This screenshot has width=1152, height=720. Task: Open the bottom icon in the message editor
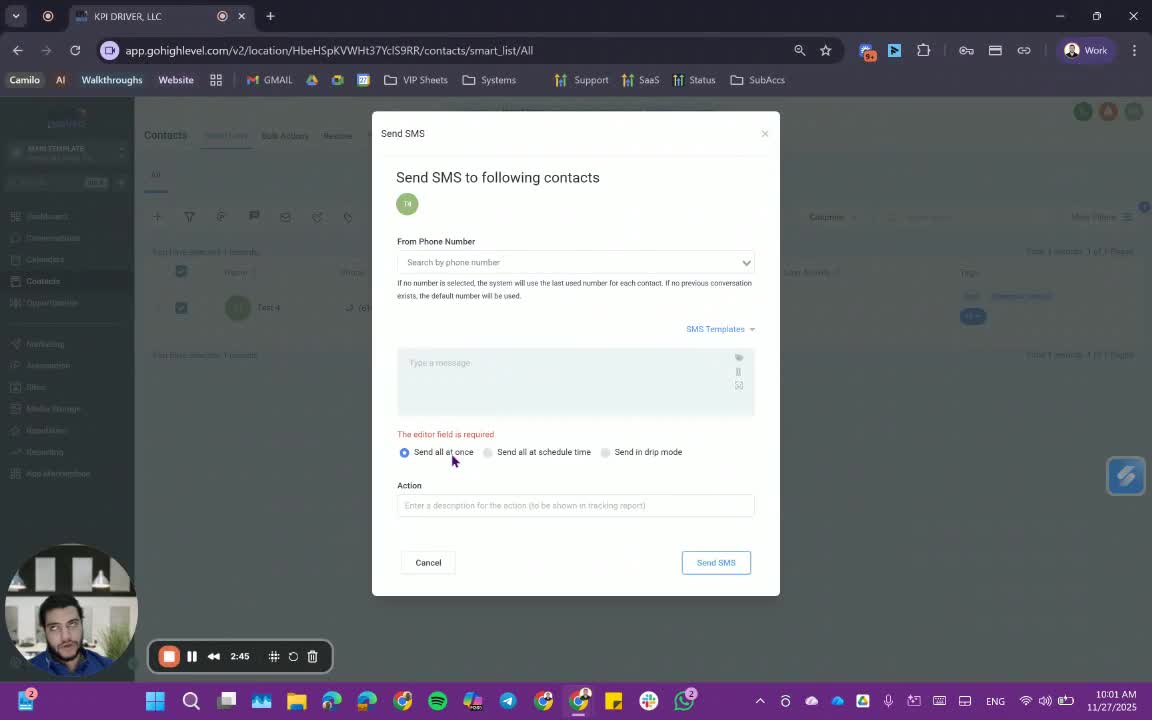pyautogui.click(x=739, y=385)
